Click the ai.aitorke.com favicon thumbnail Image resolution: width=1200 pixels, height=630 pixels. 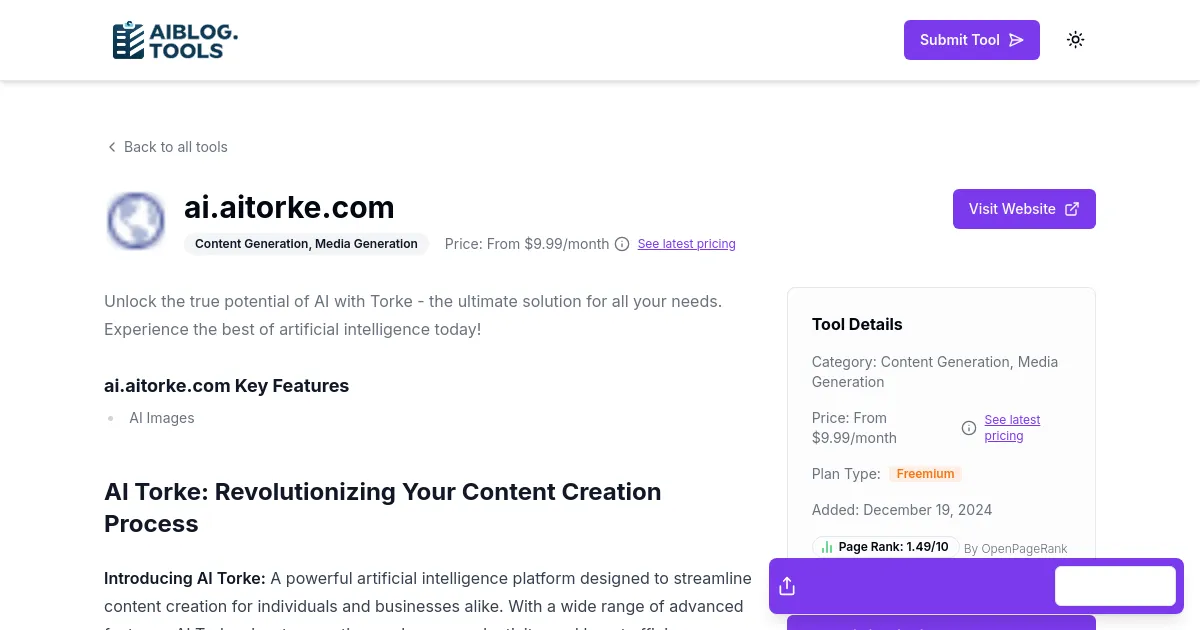135,220
